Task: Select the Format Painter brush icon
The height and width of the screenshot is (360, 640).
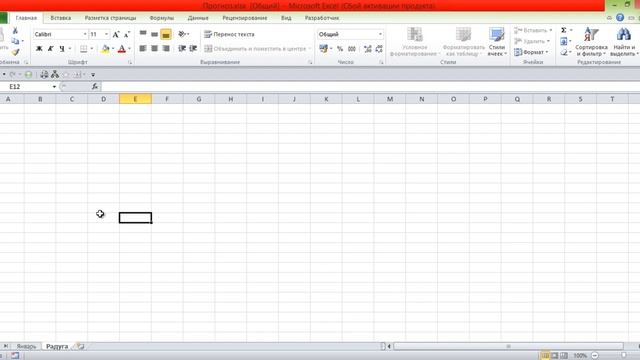Action: (x=15, y=52)
